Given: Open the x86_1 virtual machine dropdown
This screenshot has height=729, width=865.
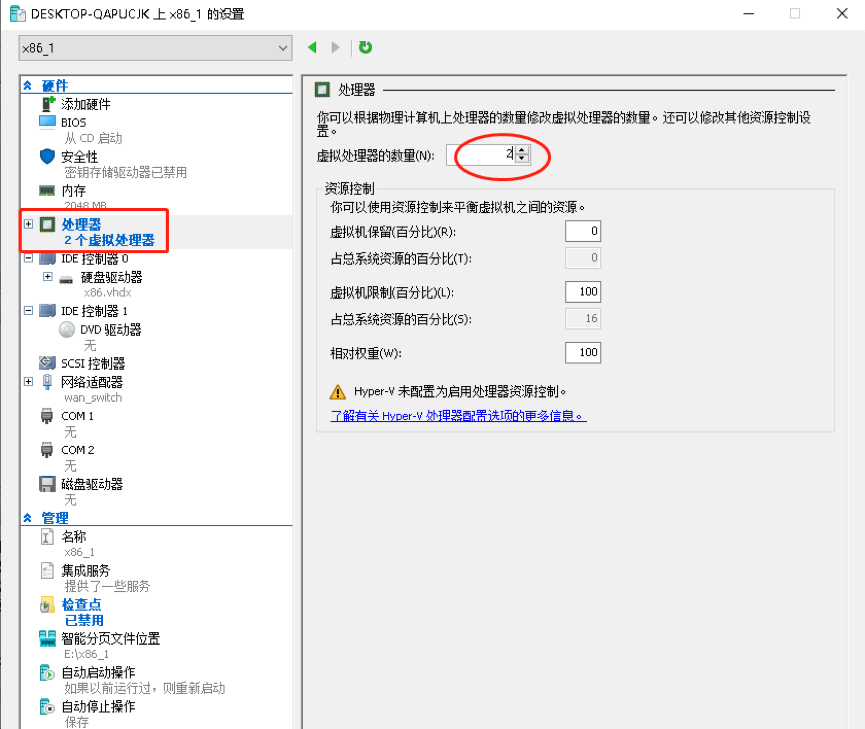Looking at the screenshot, I should (155, 48).
